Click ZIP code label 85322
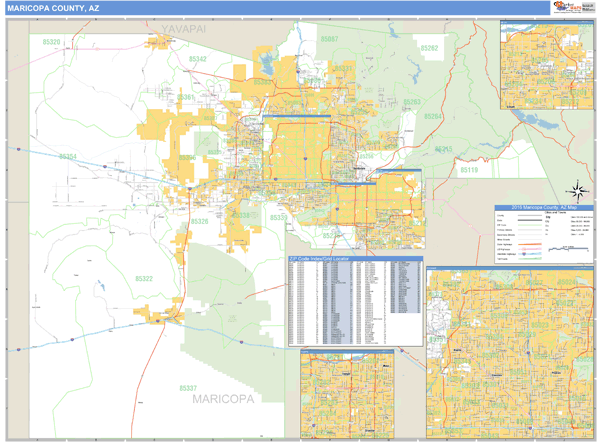This screenshot has width=600, height=442. point(144,279)
